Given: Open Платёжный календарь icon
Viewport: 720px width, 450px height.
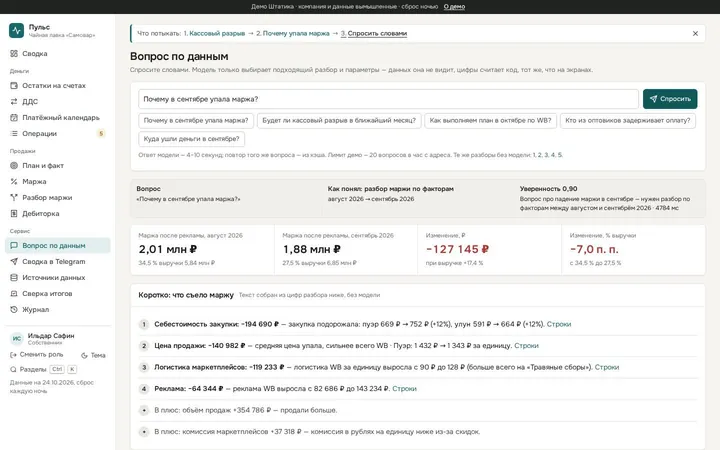Looking at the screenshot, I should coord(14,118).
